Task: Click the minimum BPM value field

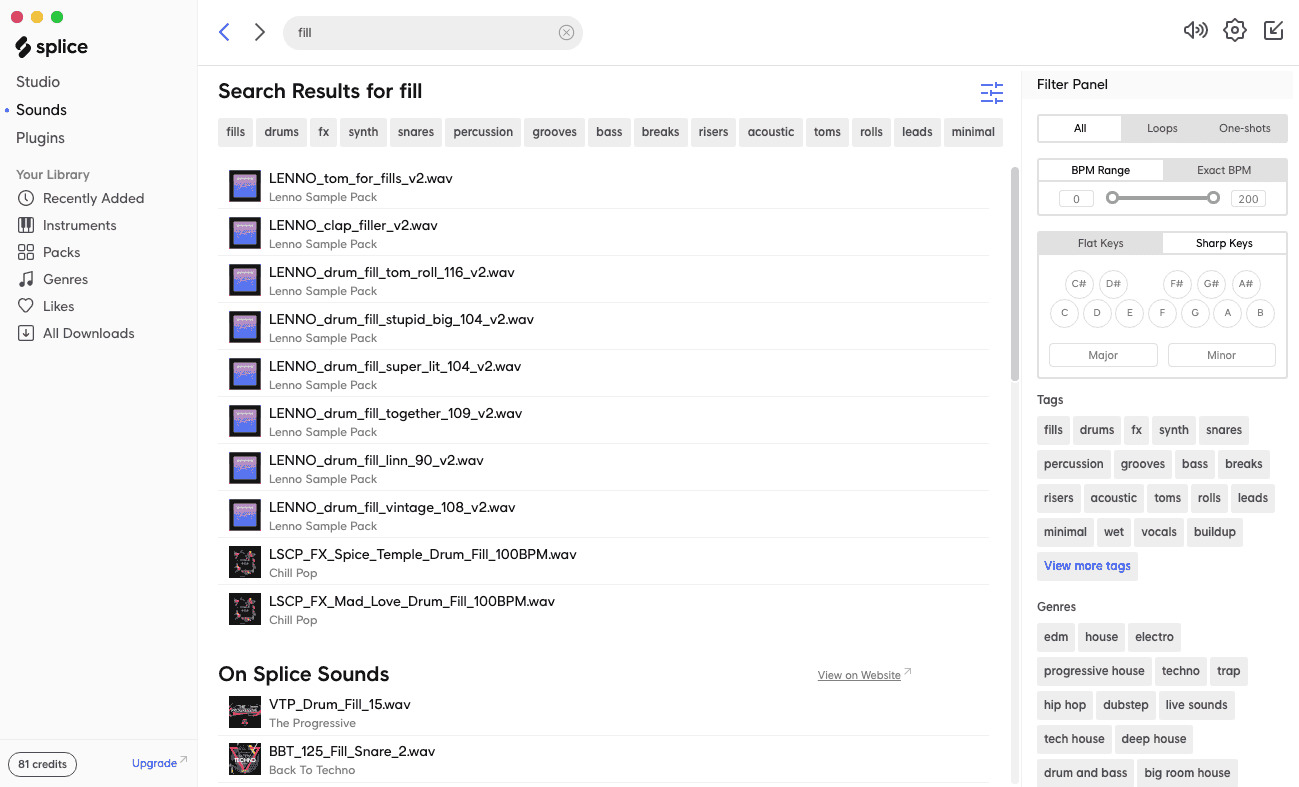Action: (1076, 199)
